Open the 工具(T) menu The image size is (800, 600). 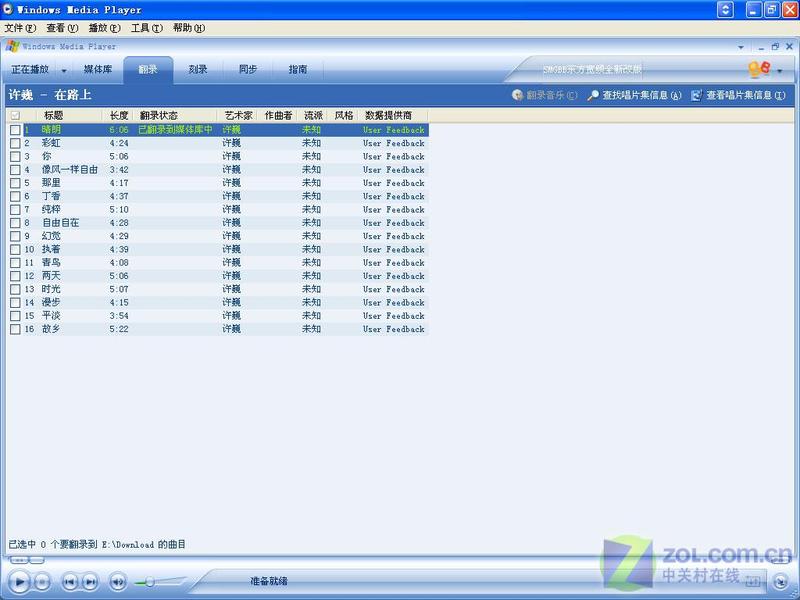(147, 28)
